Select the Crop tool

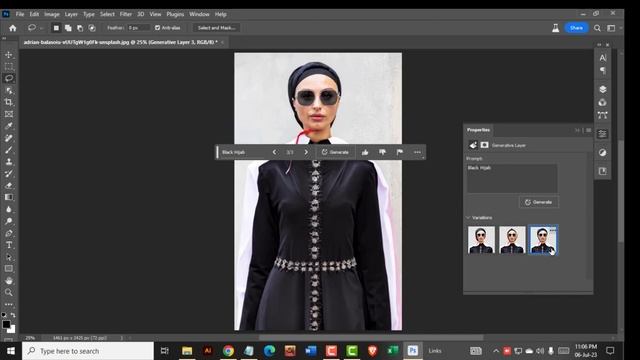[x=9, y=102]
